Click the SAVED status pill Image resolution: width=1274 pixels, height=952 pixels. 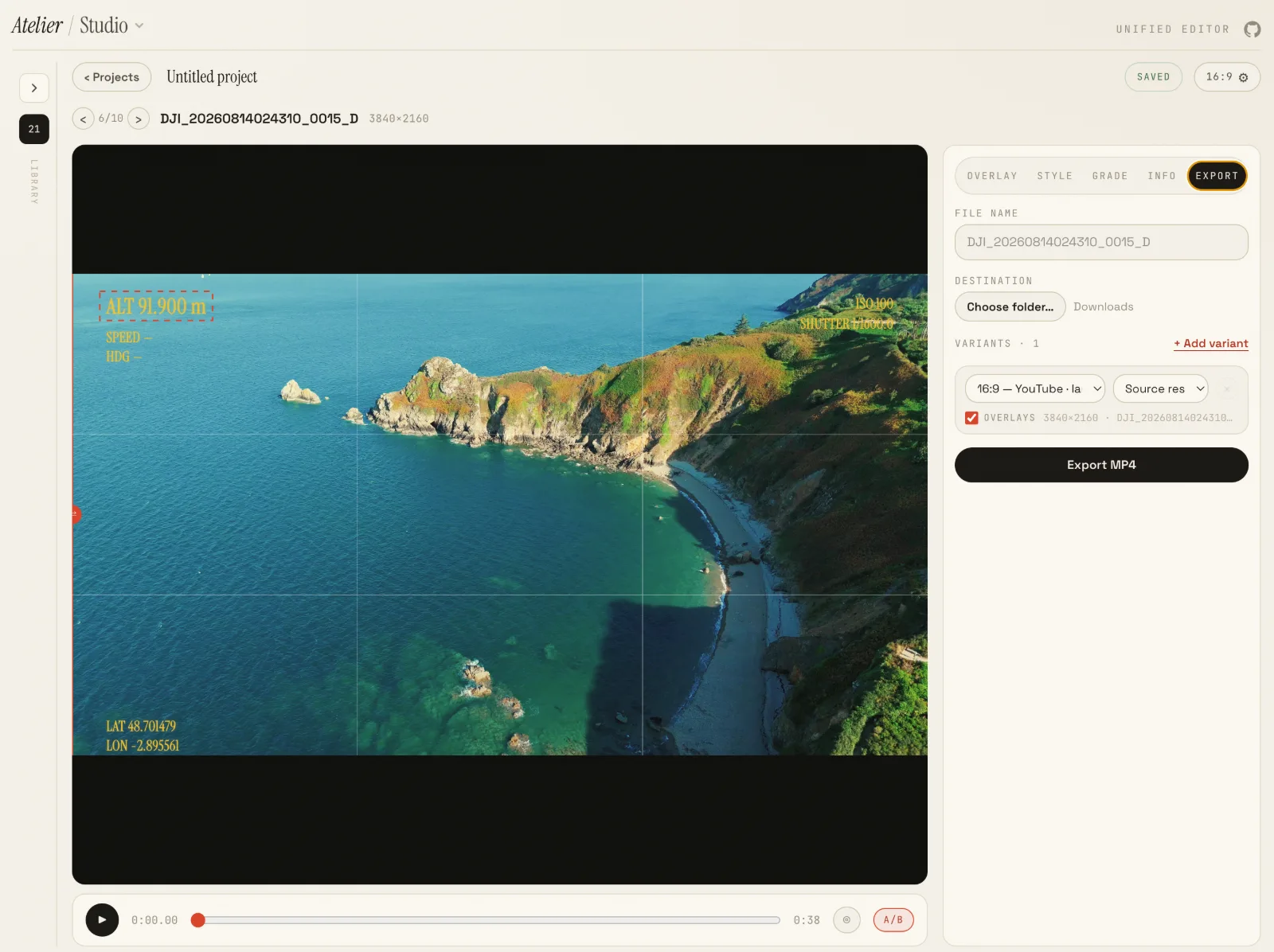pyautogui.click(x=1153, y=77)
